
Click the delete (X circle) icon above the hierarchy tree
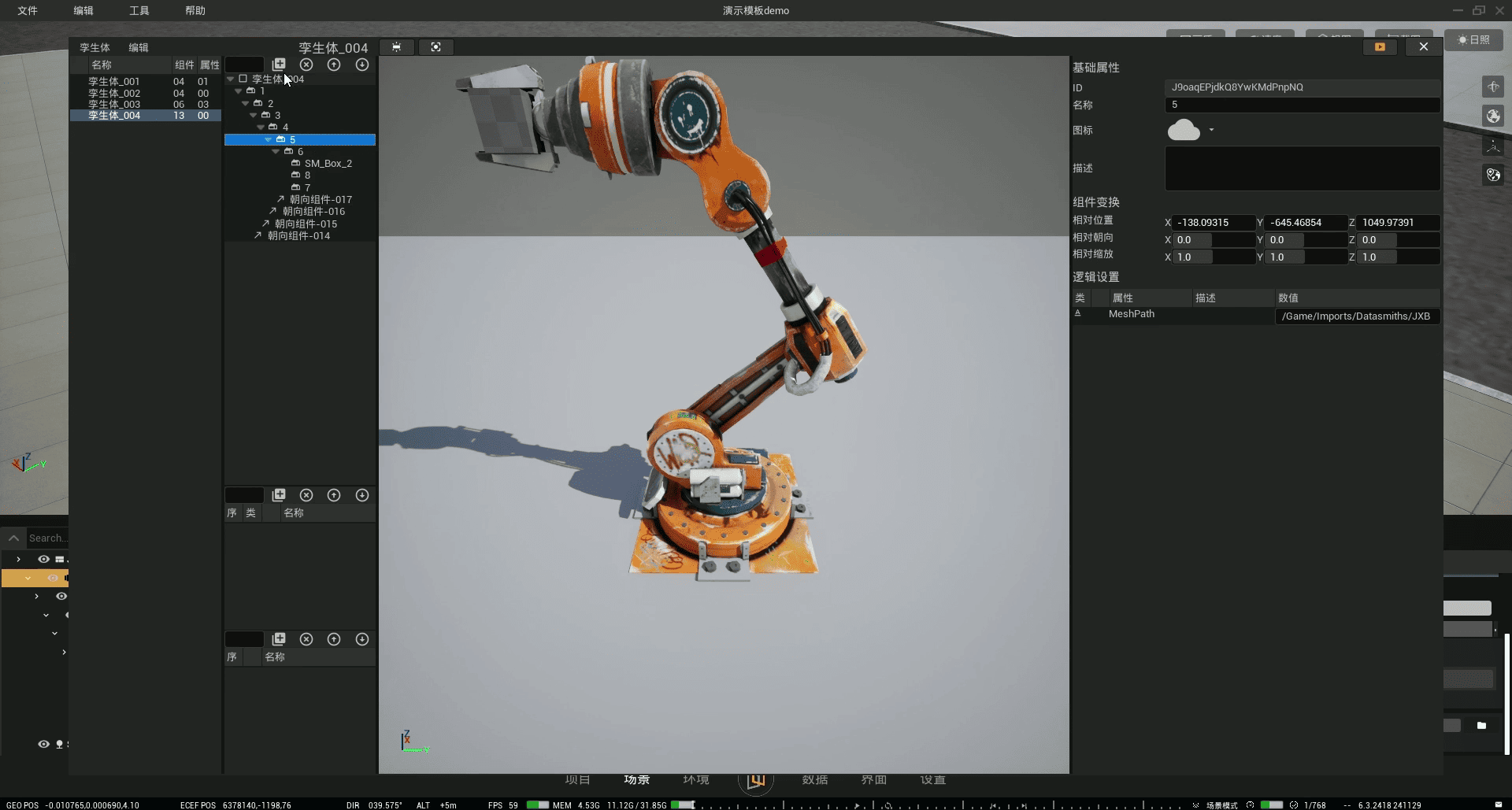306,65
